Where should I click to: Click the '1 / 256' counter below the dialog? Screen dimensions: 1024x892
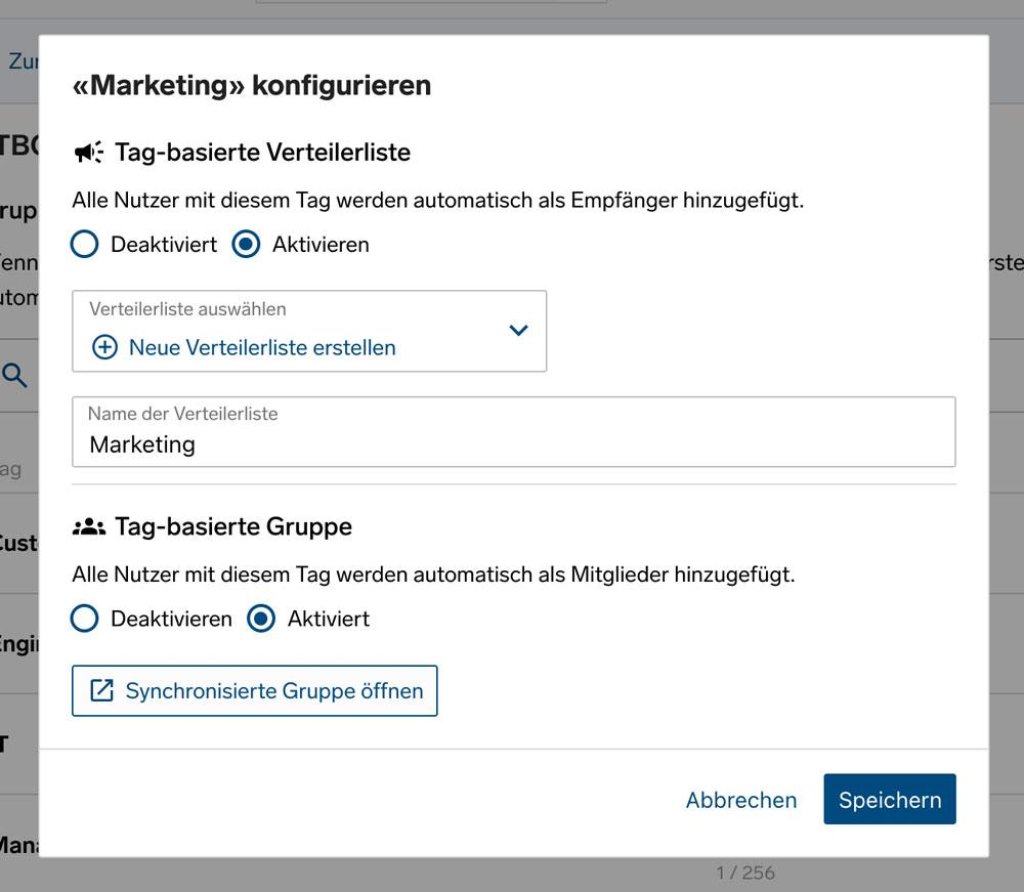(x=745, y=873)
